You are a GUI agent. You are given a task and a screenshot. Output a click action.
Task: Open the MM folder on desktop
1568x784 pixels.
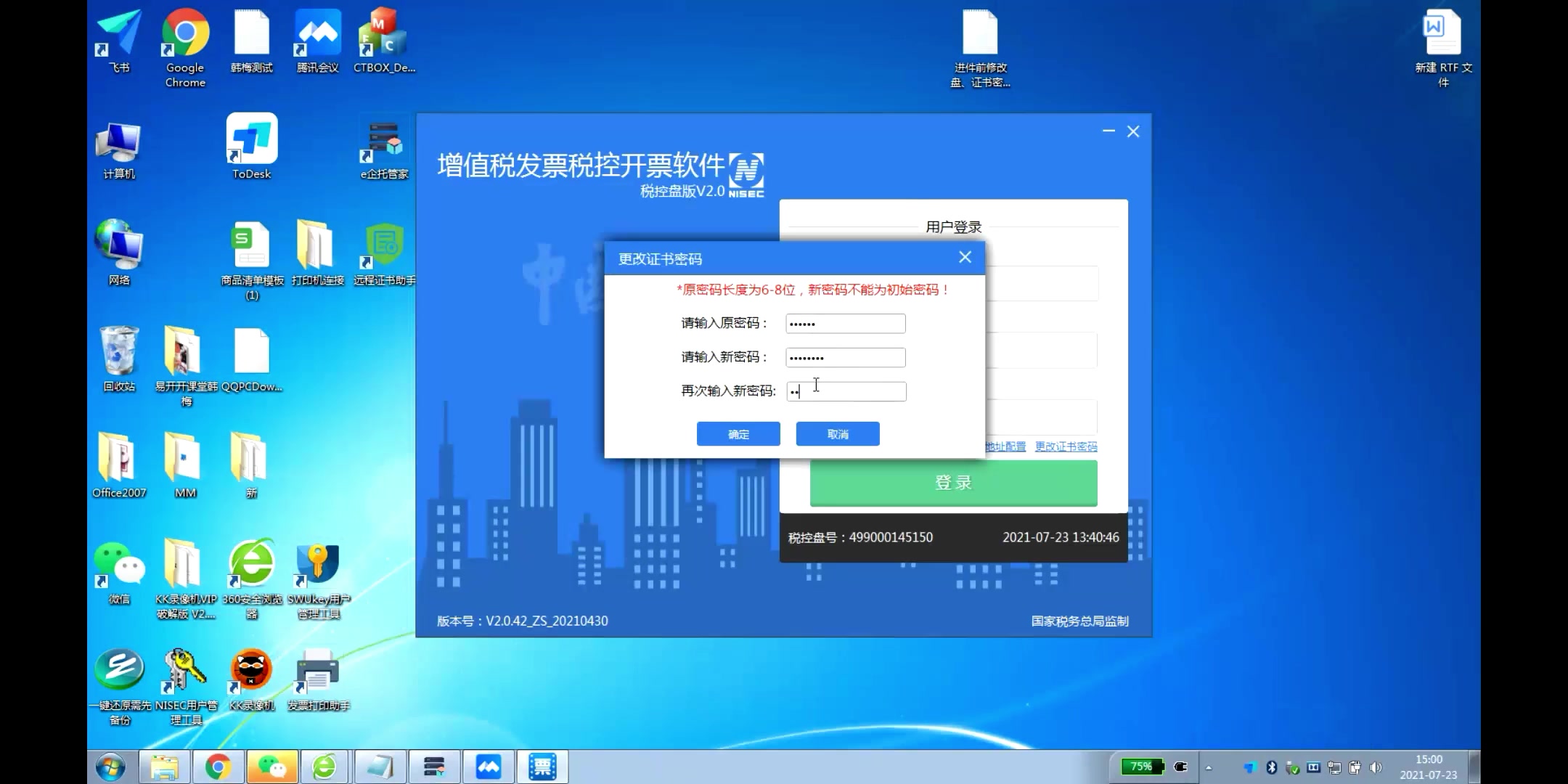(x=185, y=465)
